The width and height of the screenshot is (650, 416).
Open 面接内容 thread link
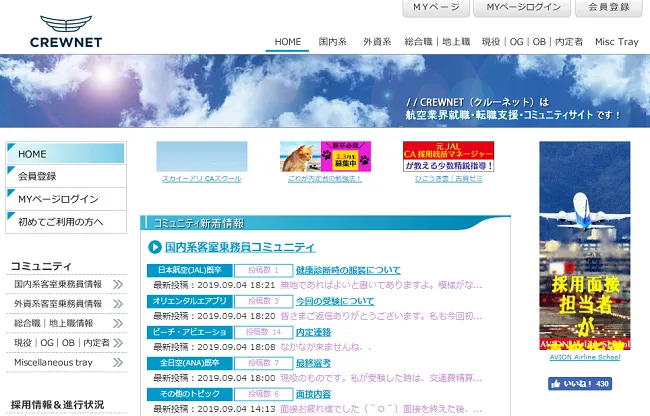(x=313, y=394)
